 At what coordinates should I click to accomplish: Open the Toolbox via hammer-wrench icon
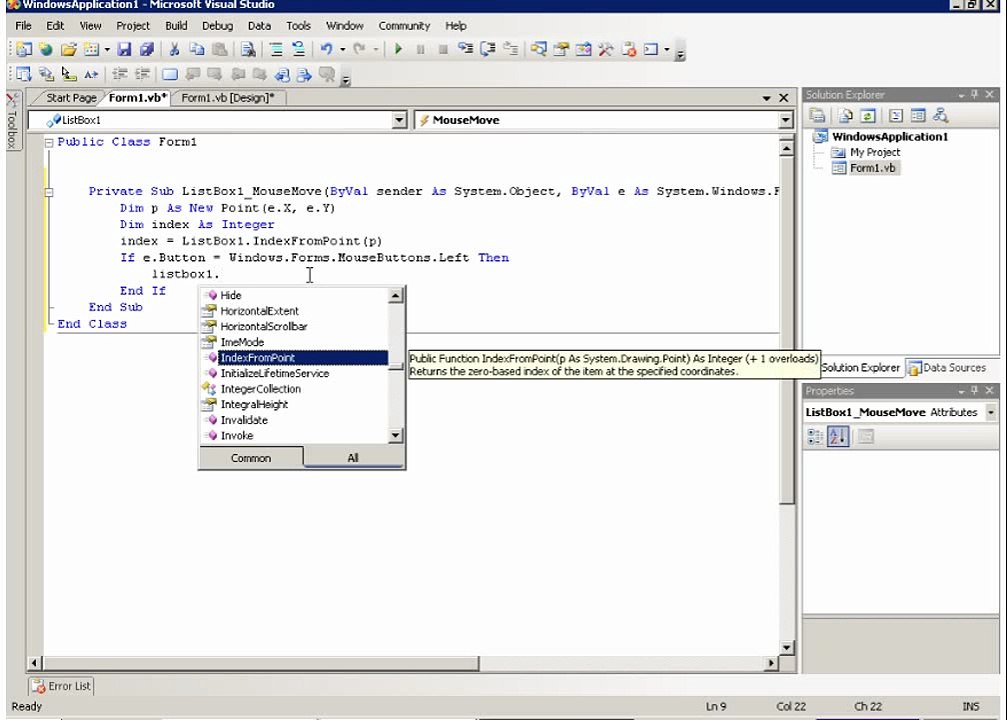tap(606, 49)
